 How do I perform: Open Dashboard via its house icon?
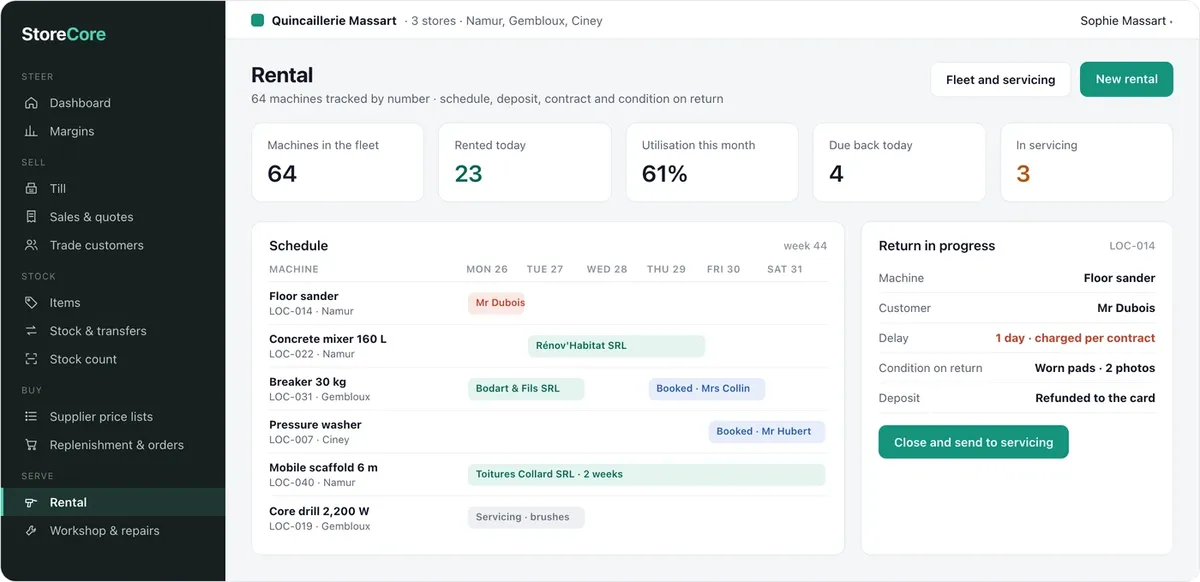[31, 103]
